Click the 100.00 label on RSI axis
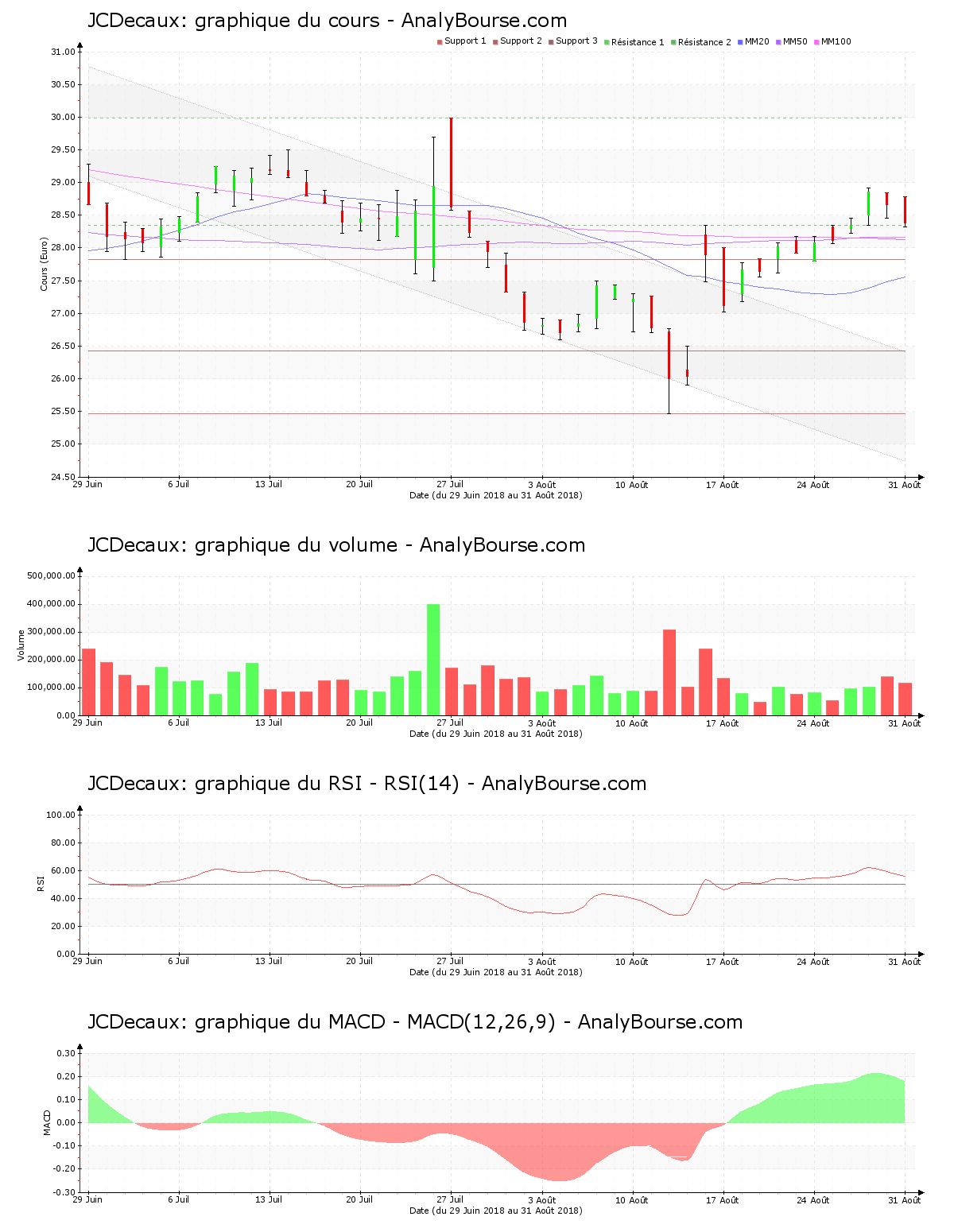The image size is (954, 1232). (60, 815)
